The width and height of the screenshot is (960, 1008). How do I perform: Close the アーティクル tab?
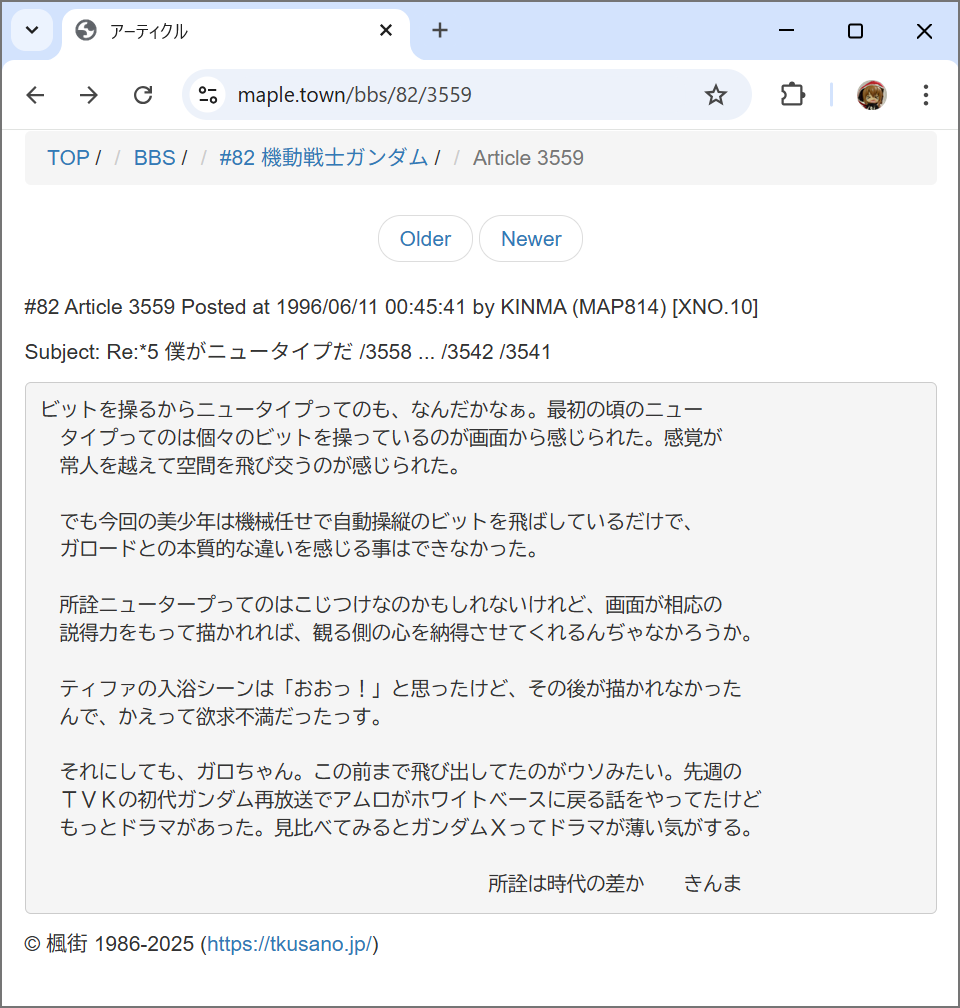pos(386,31)
